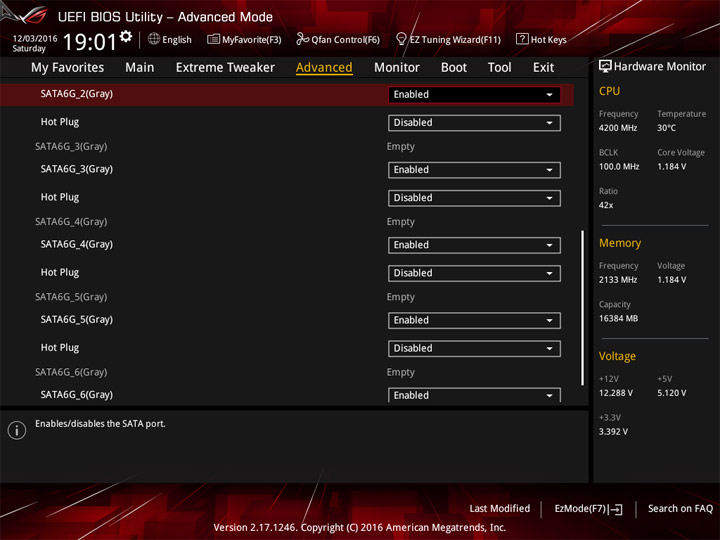This screenshot has width=720, height=540.
Task: Open the settings gear next to the clock
Action: pos(126,36)
